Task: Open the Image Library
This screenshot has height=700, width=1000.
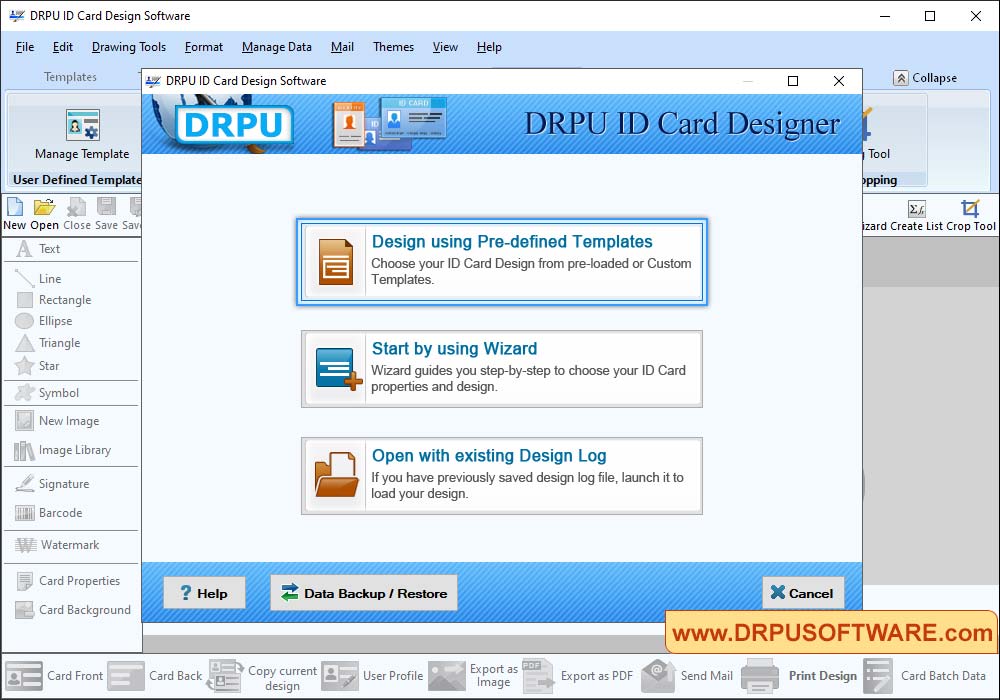Action: (x=62, y=450)
